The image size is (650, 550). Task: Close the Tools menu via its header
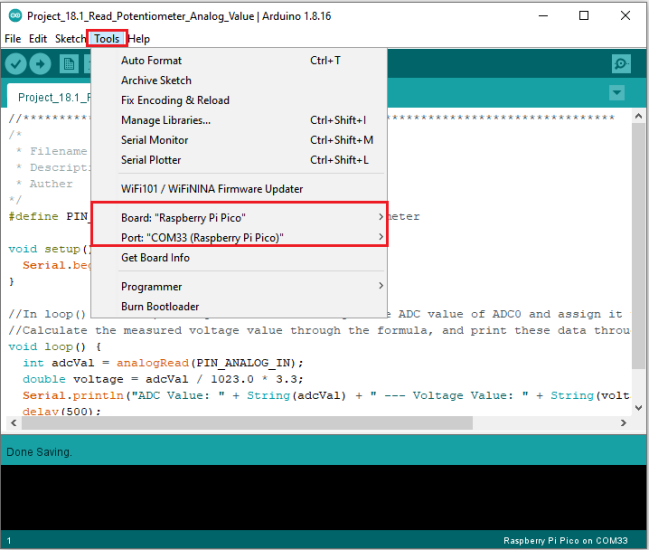tap(107, 39)
